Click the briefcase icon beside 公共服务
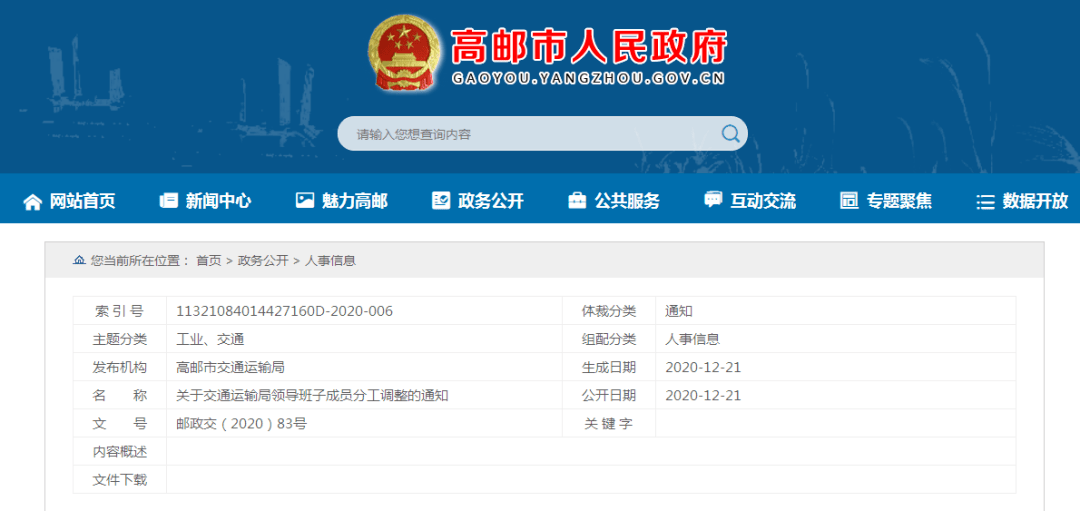Screen dimensions: 1080x511 [x=577, y=201]
